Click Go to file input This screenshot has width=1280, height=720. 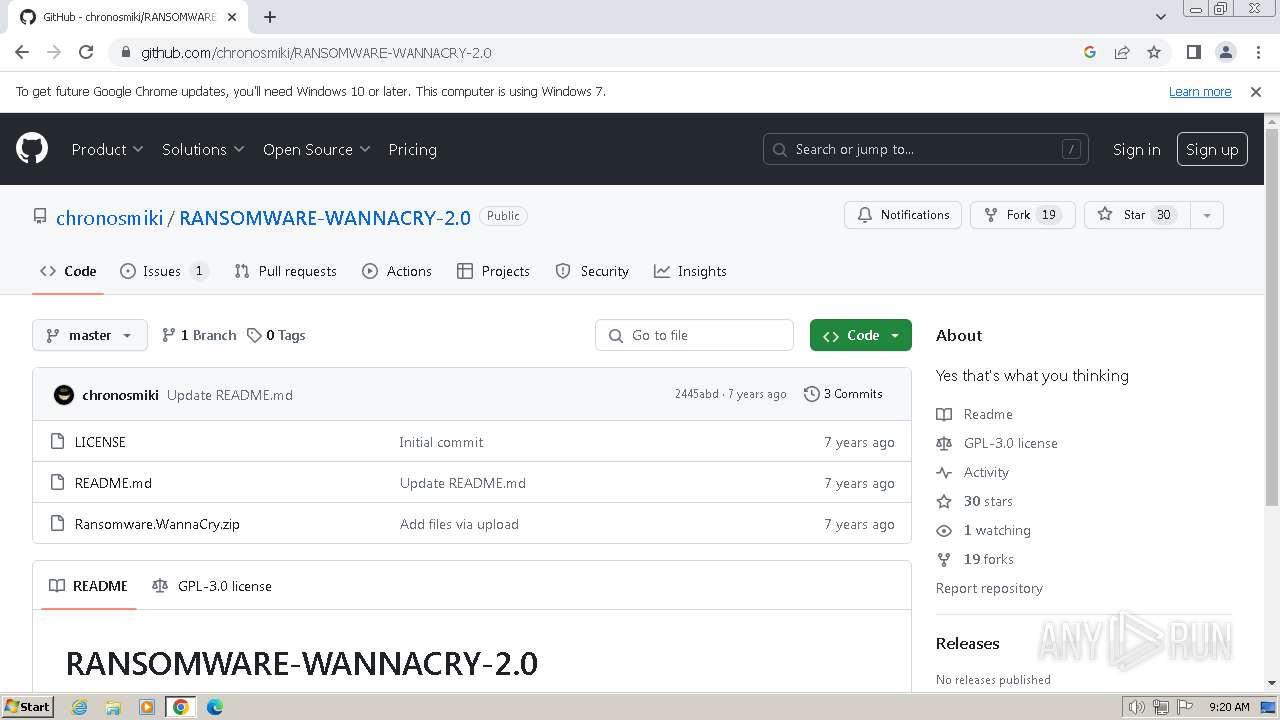tap(694, 335)
